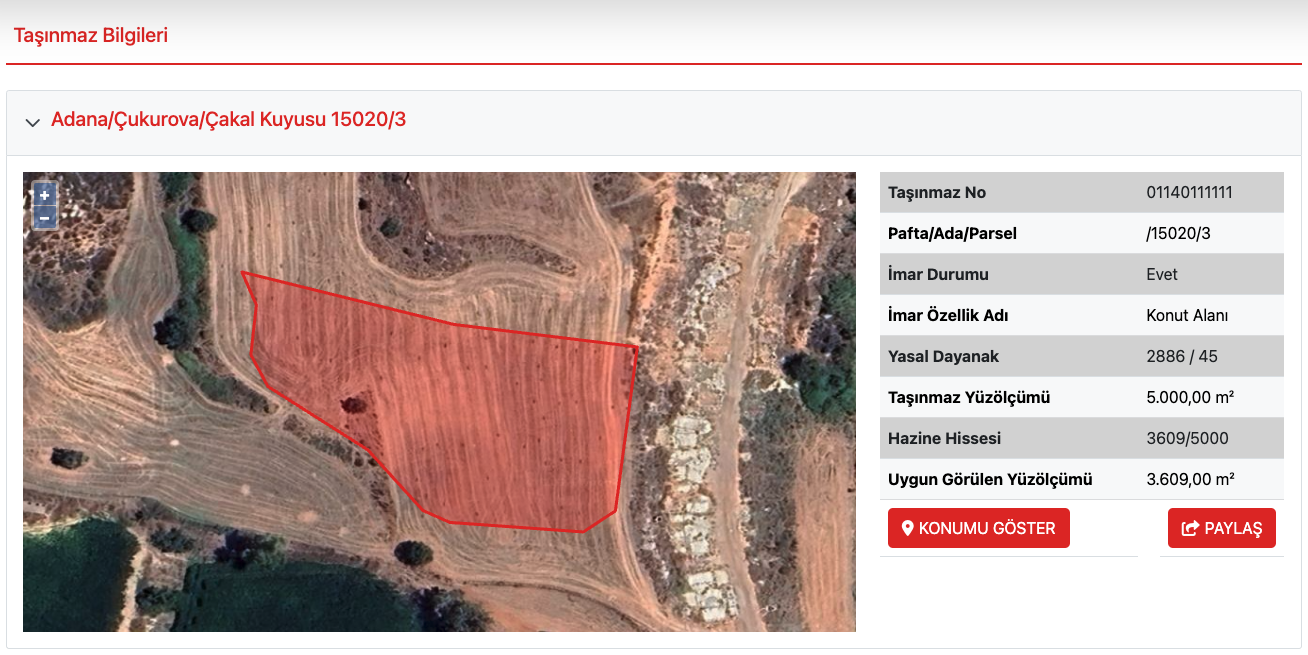Screen dimensions: 1308x655
Task: Zoom in on the satellite map
Action: (44, 195)
